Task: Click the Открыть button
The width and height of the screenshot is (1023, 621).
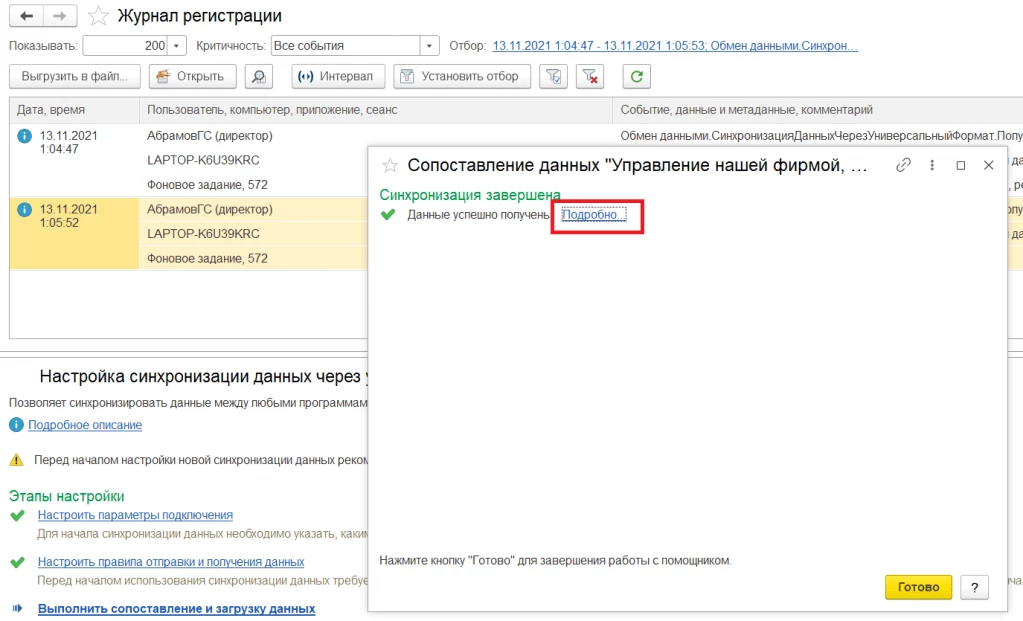Action: 191,76
